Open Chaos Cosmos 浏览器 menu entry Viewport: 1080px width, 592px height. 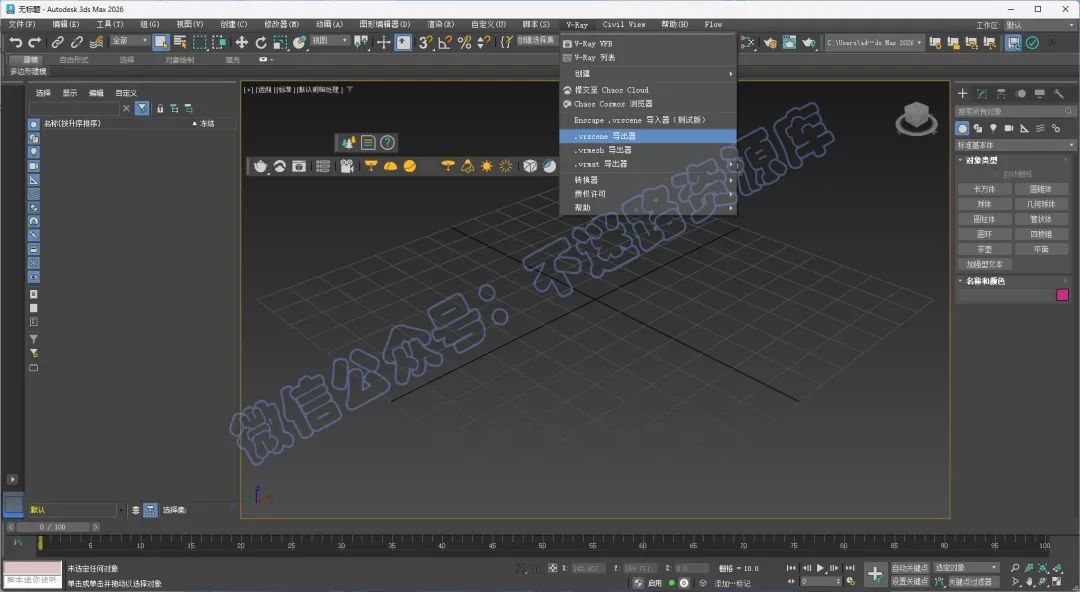(647, 104)
